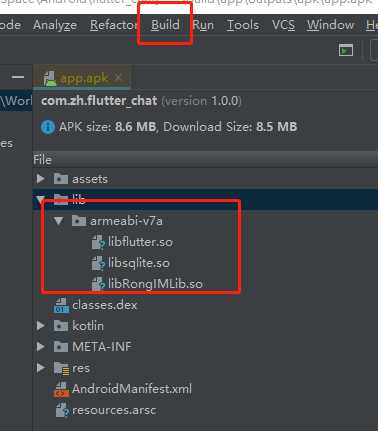Select the armeabi-v7a folder icon
Screen dimensions: 378x431
(x=79, y=221)
